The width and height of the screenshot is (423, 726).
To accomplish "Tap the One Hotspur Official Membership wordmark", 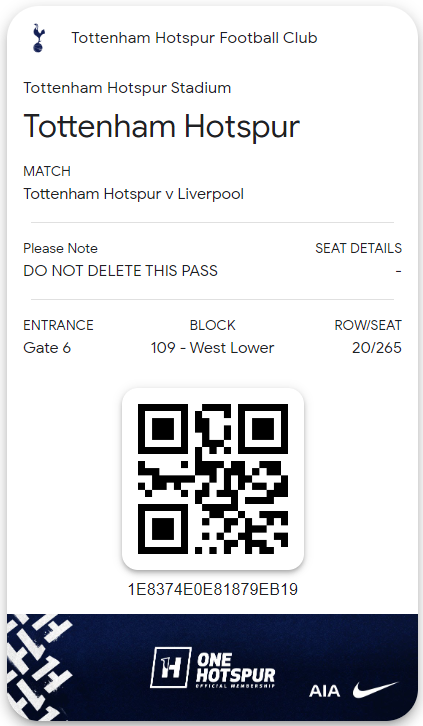I will 236,670.
